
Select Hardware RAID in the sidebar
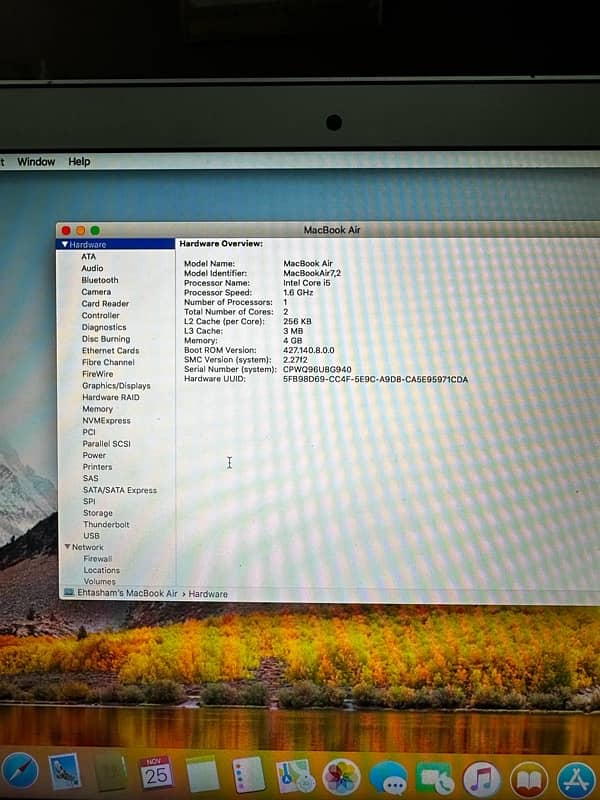[x=111, y=397]
